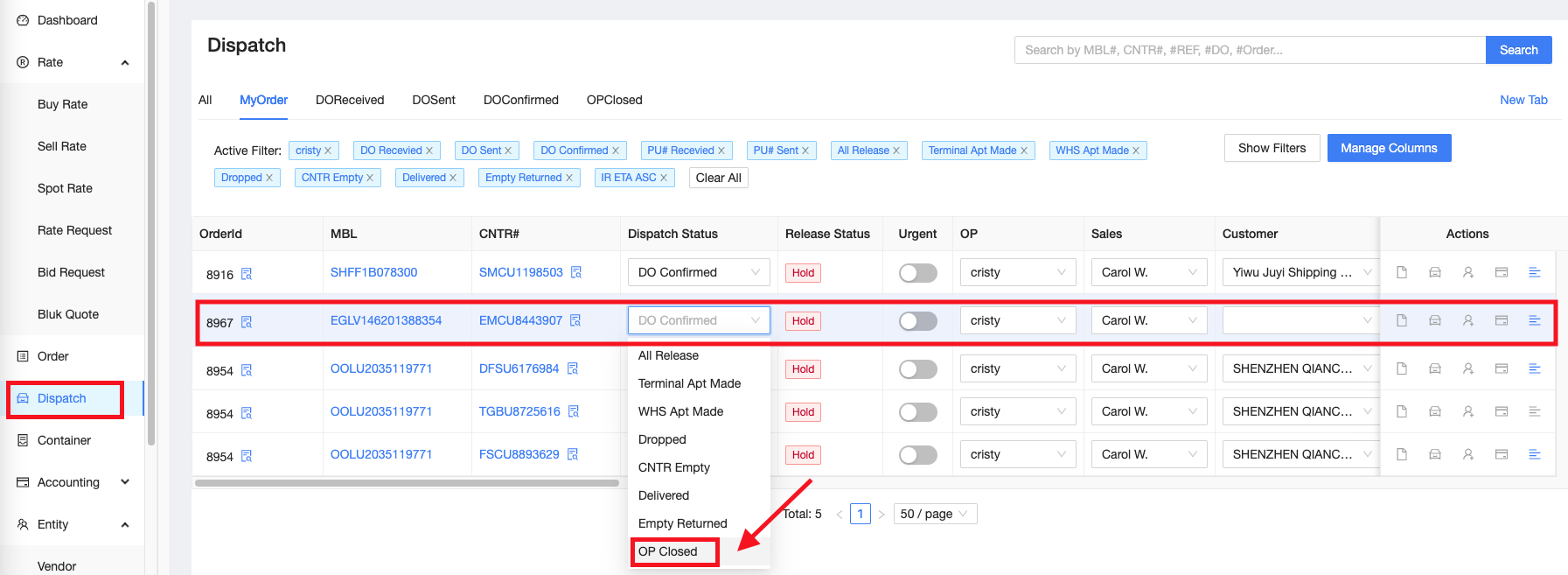
Task: Open detail icon next to order ID 8916
Action: point(247,274)
